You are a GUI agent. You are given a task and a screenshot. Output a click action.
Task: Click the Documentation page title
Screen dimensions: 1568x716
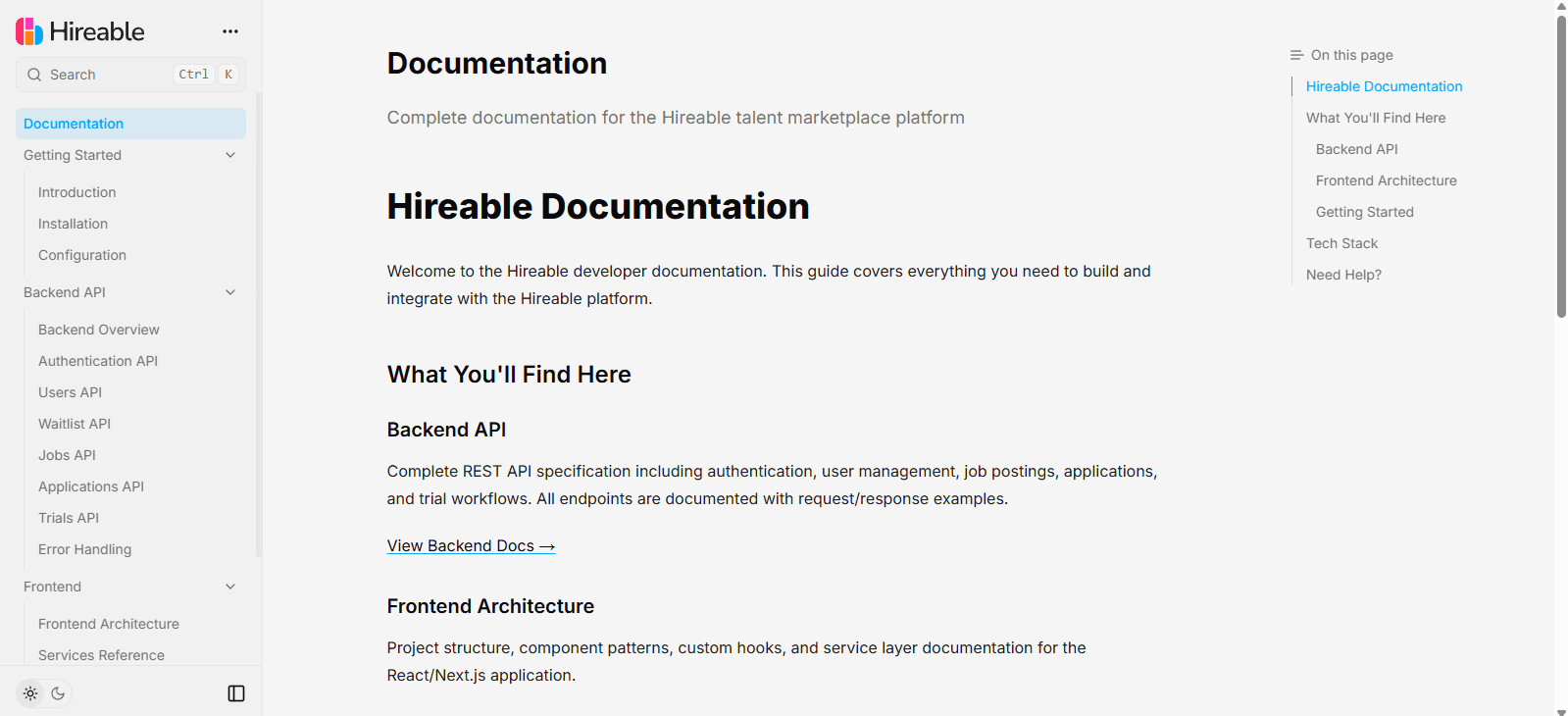[x=497, y=64]
